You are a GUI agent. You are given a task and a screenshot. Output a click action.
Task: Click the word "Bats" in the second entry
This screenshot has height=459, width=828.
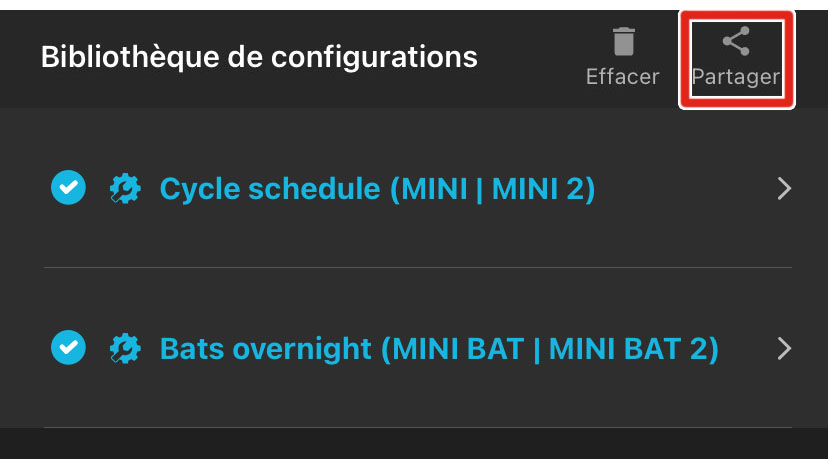tap(192, 349)
